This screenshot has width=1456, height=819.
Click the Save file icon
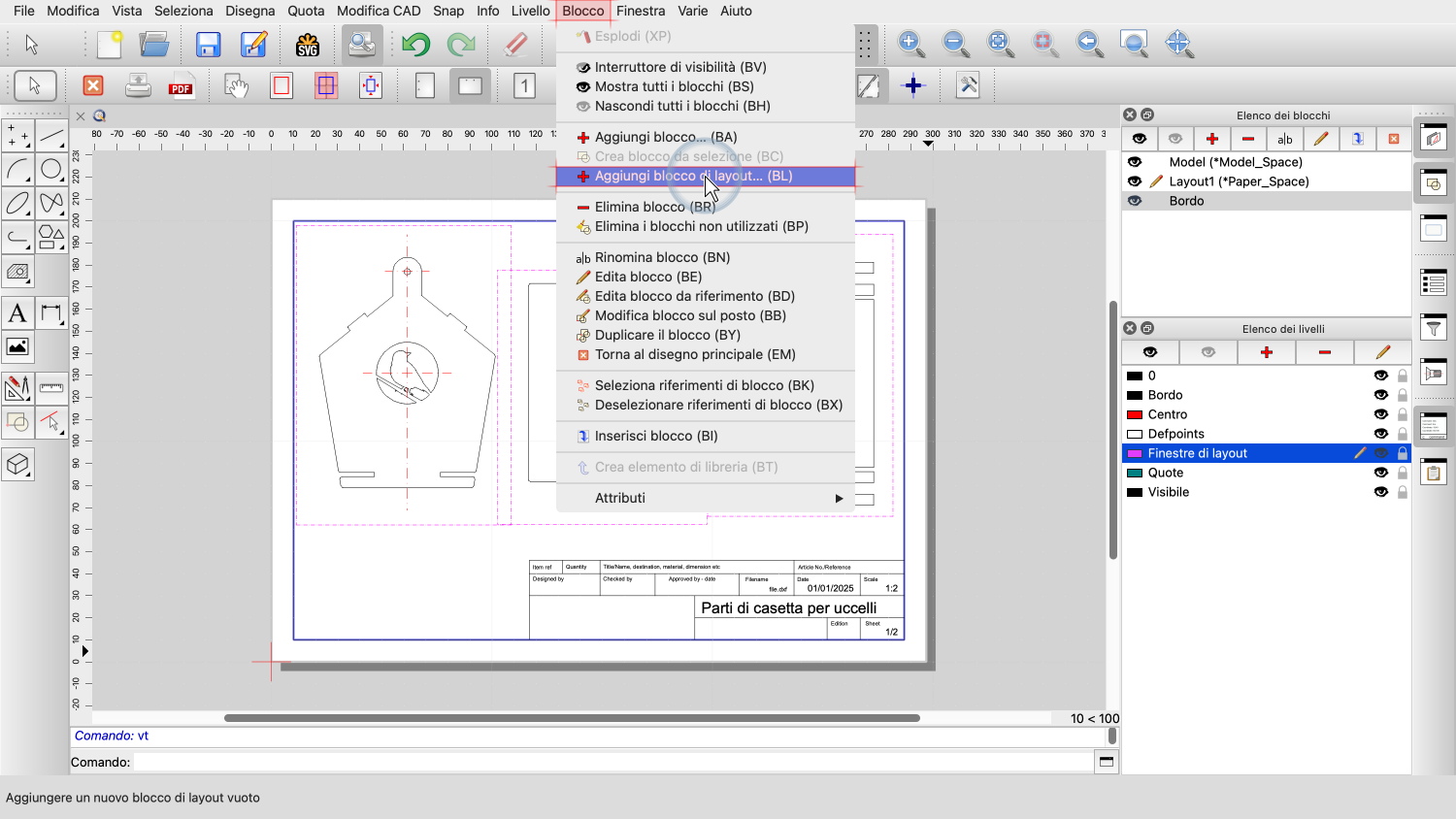(208, 45)
